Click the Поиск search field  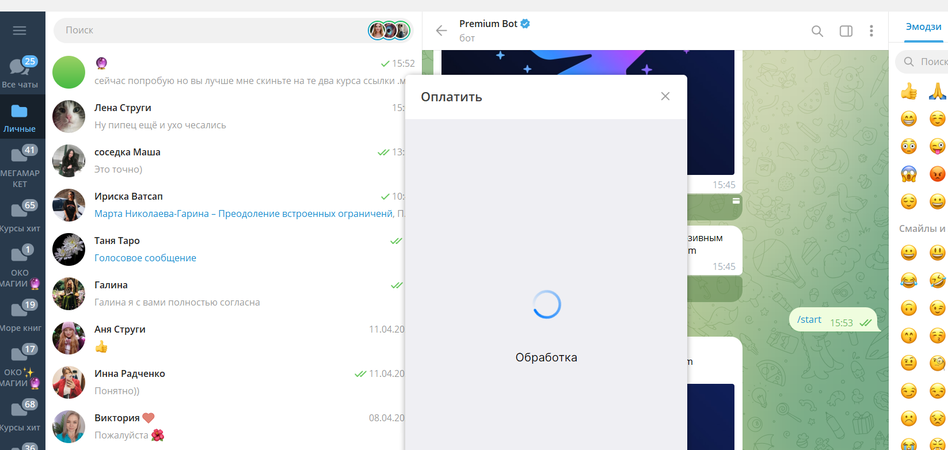pyautogui.click(x=210, y=31)
